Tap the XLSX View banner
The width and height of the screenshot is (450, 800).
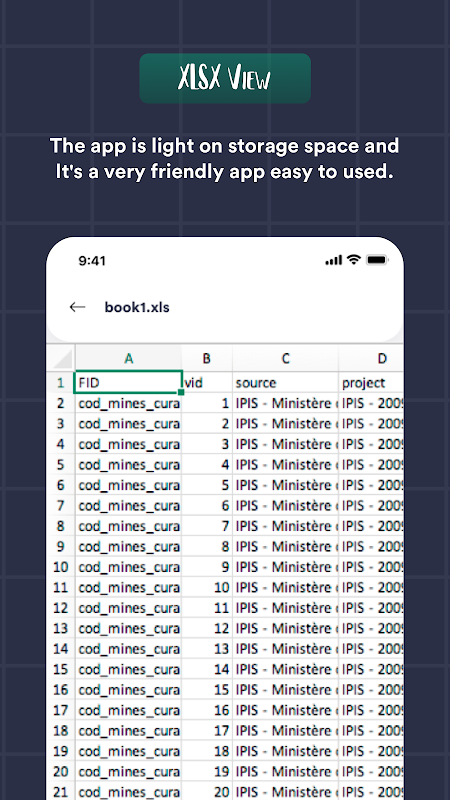point(225,79)
